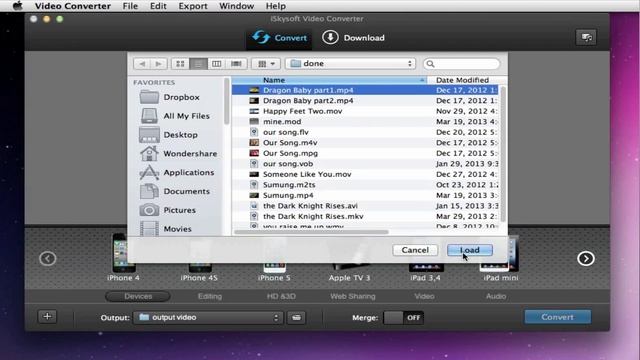Click the file list vertical scrollbar
The image size is (640, 360).
pos(503,154)
